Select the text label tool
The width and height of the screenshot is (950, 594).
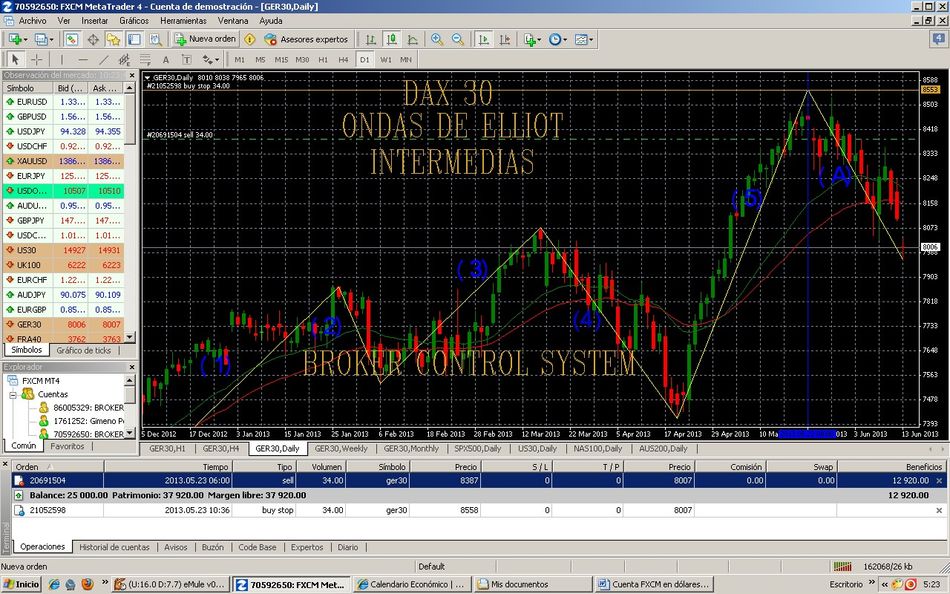click(x=187, y=59)
